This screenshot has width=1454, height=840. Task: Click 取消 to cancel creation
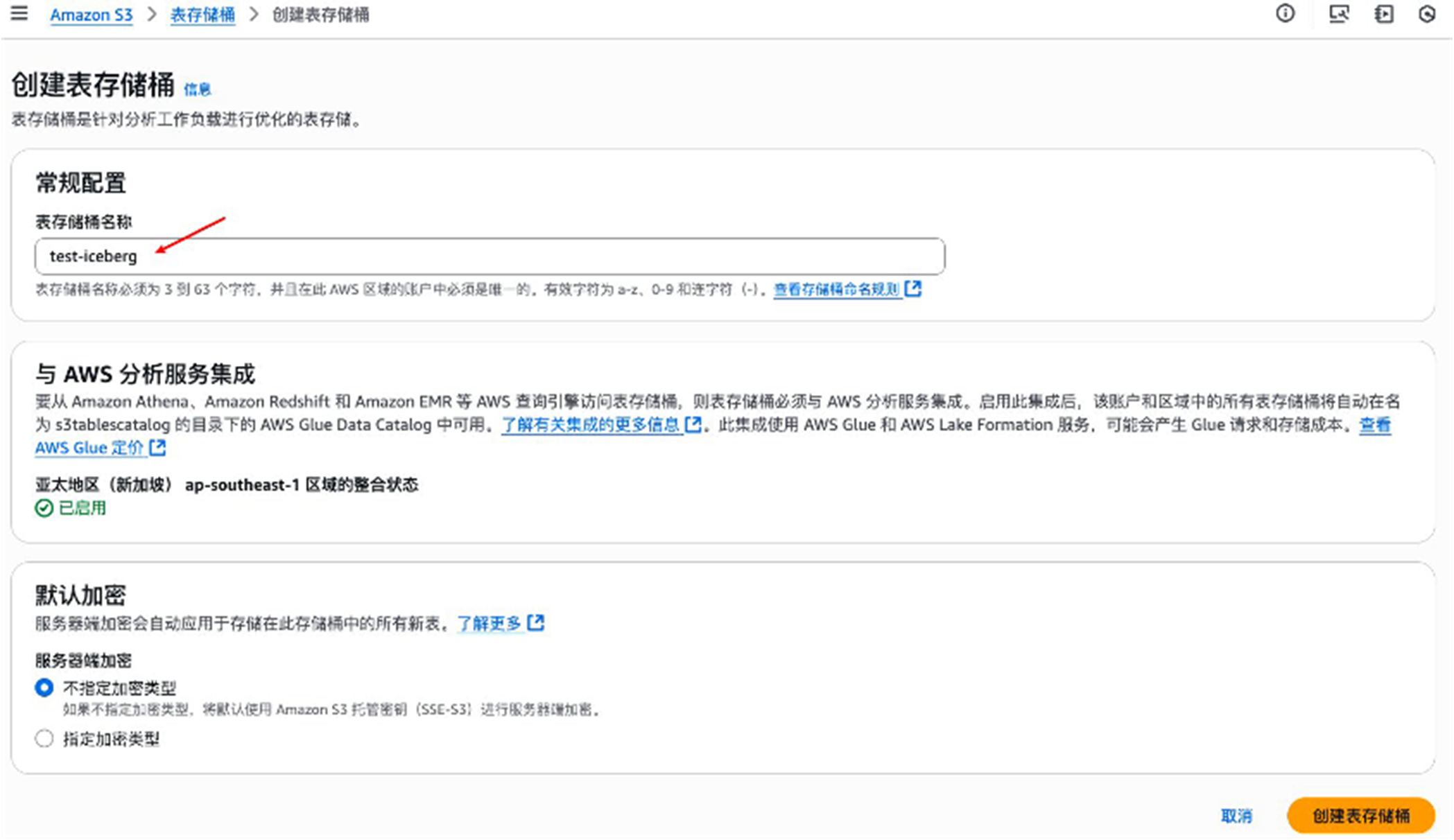(x=1236, y=816)
